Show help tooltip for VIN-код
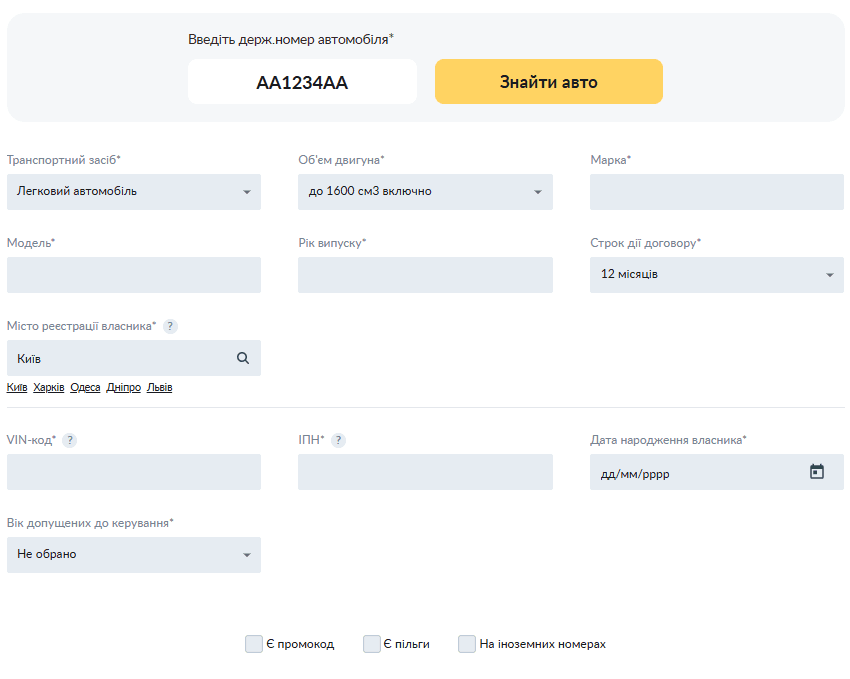The image size is (850, 679). tap(70, 440)
